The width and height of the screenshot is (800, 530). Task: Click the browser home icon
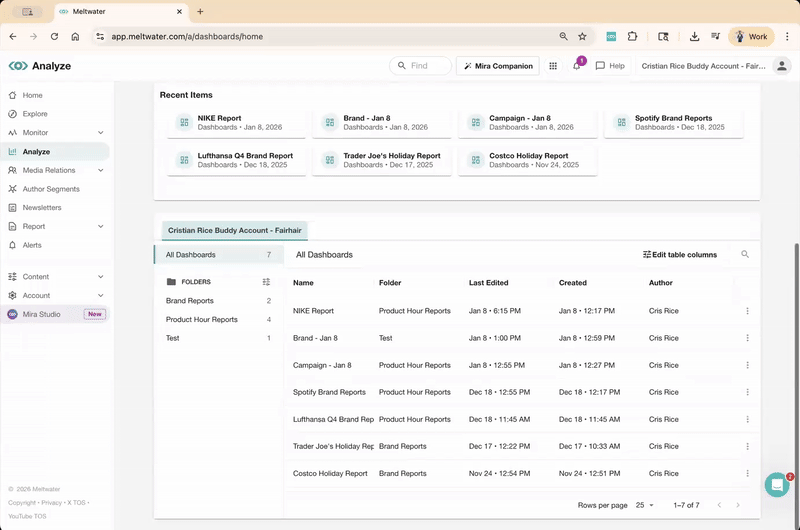tap(75, 36)
